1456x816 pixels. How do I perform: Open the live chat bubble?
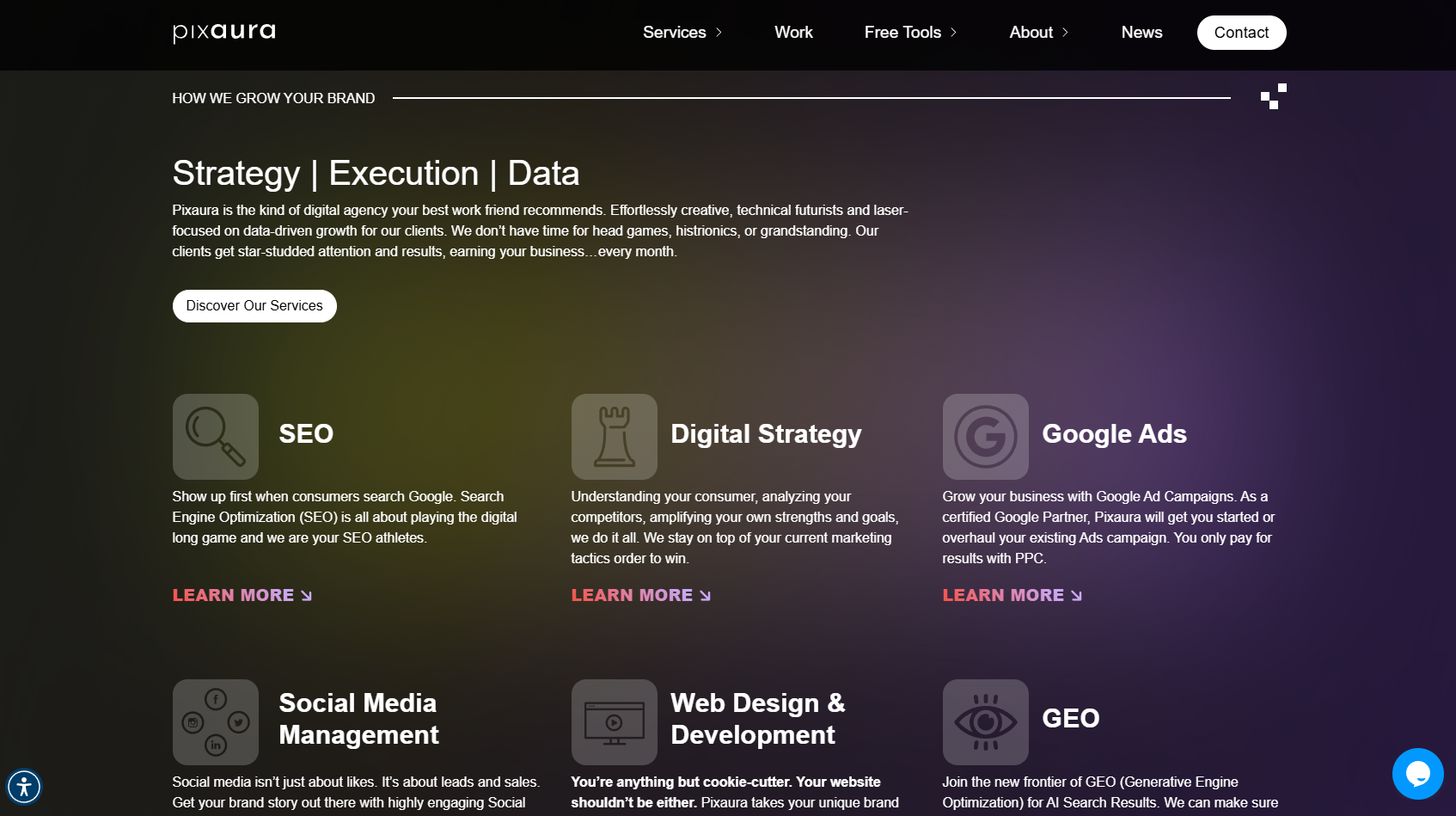[x=1417, y=774]
